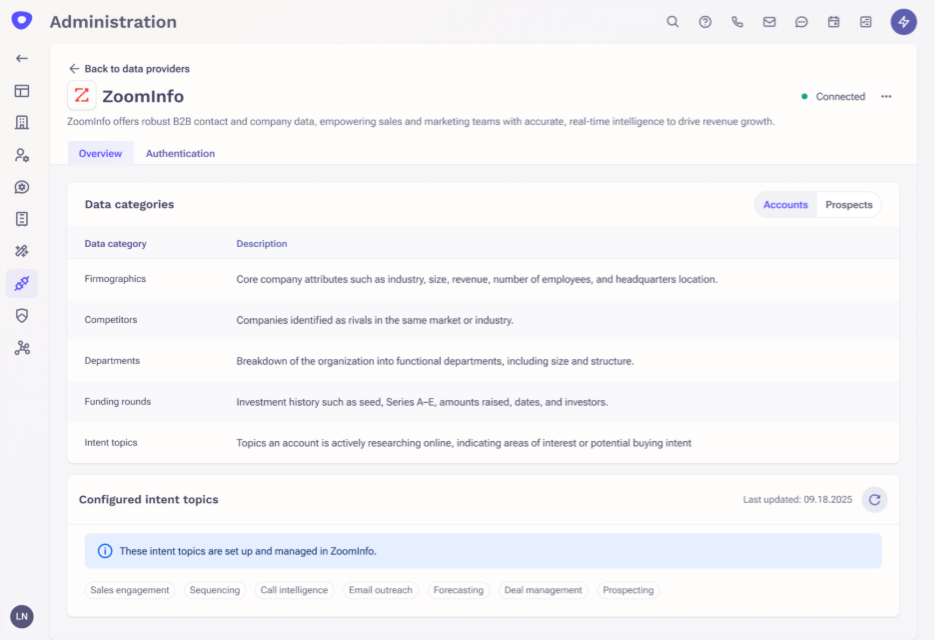Click the Prospecting topic chip
Screen dimensions: 936x640
[x=628, y=590]
